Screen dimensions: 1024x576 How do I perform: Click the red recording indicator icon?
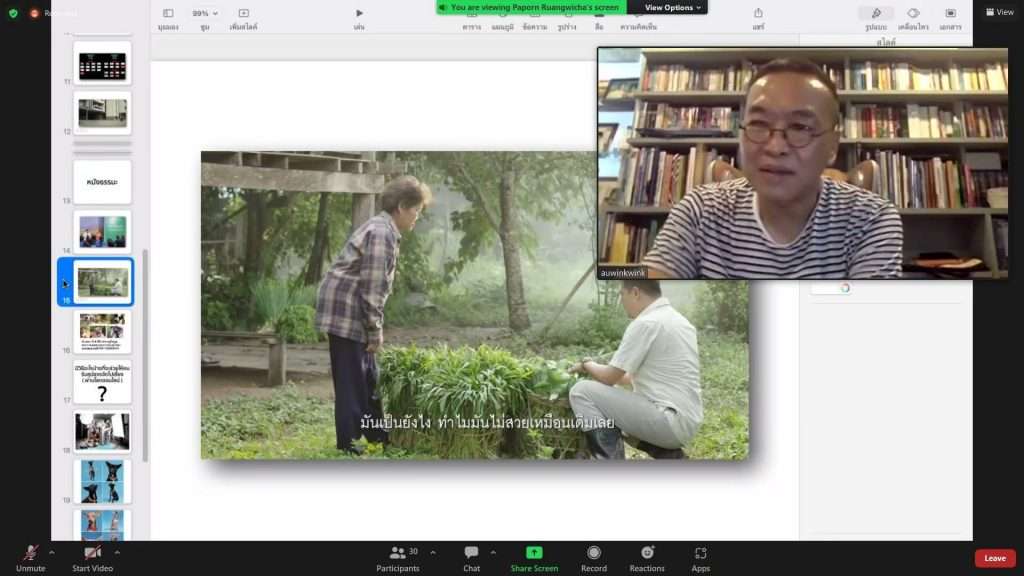[34, 13]
